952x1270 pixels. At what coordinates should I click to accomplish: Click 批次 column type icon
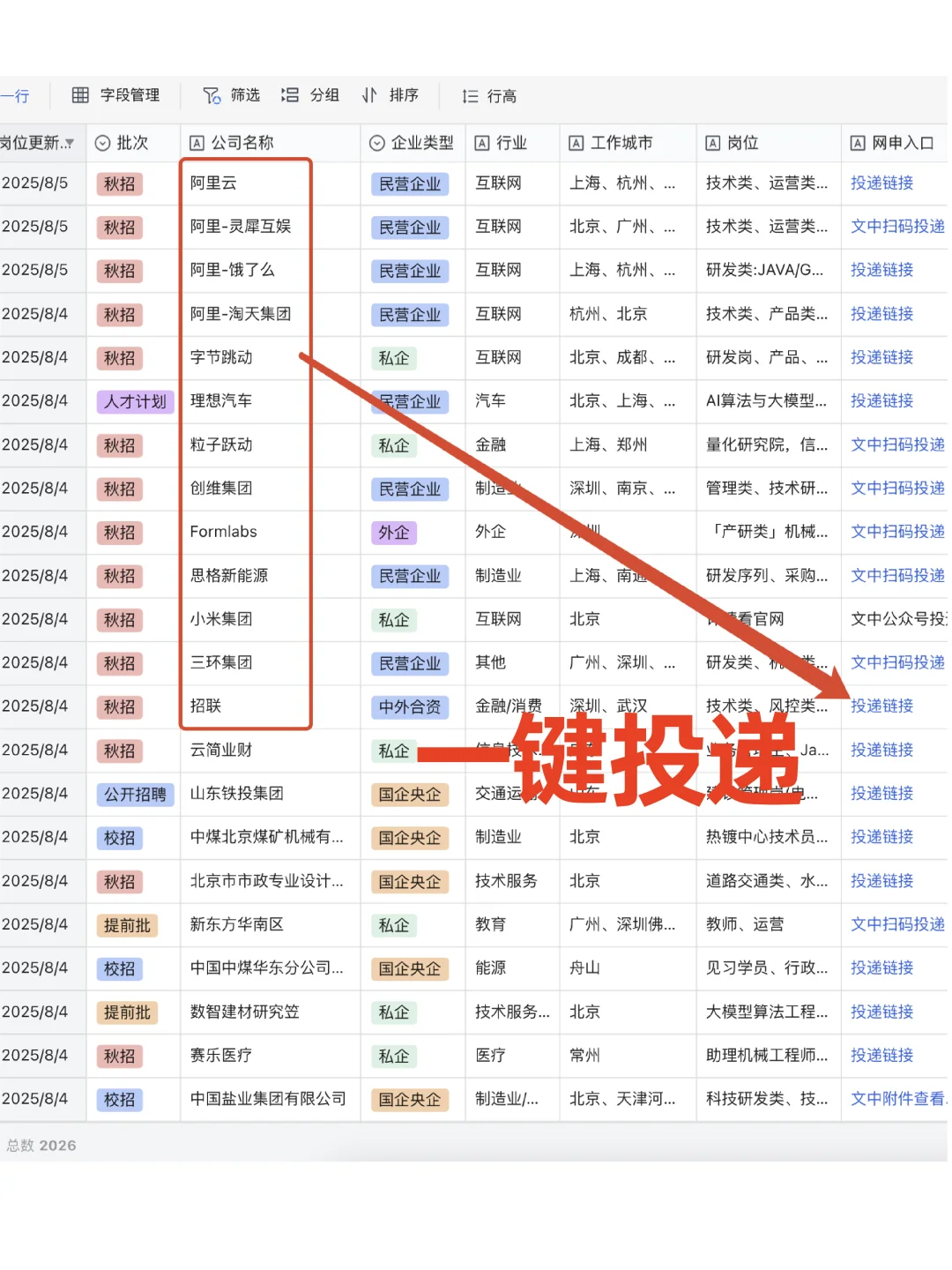tap(102, 143)
